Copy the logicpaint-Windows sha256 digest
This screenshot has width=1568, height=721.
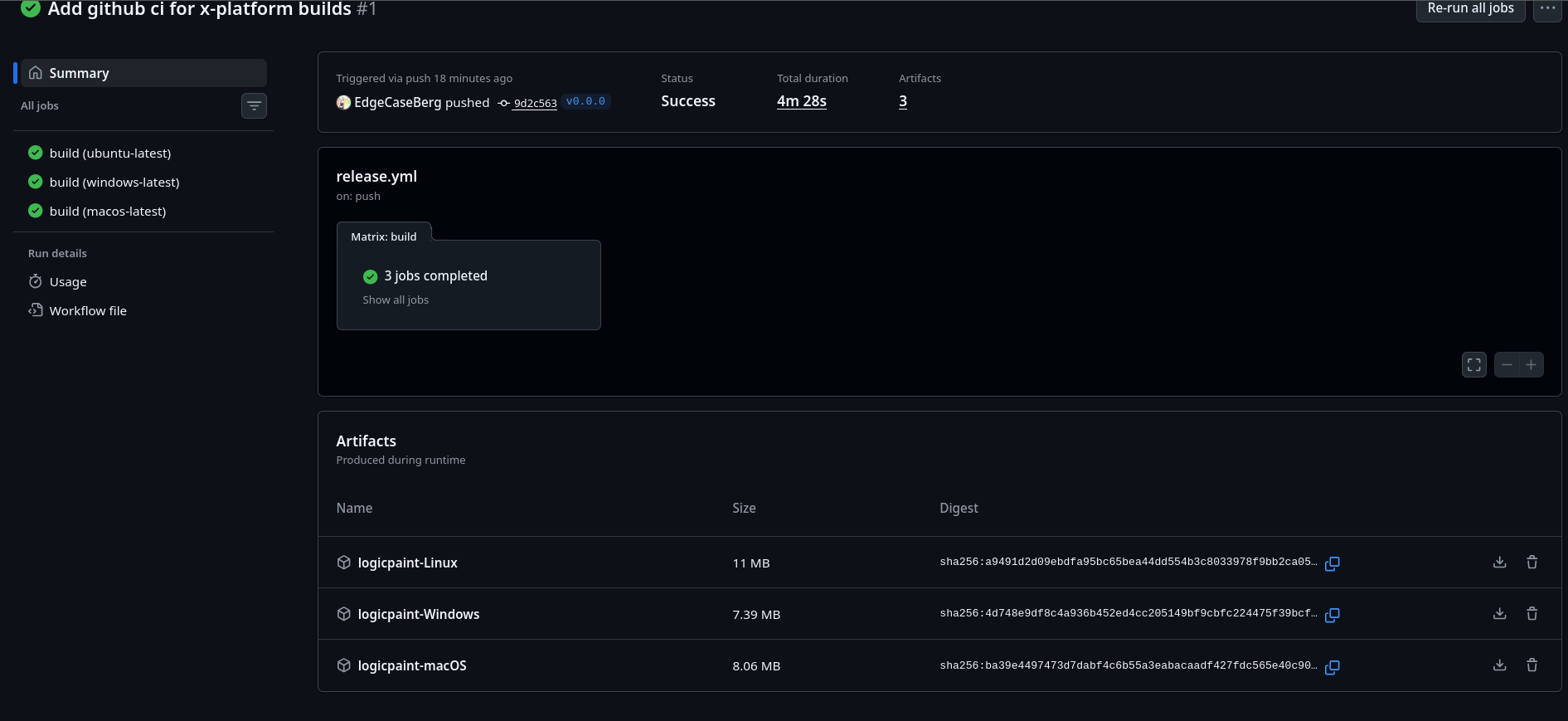click(1332, 615)
